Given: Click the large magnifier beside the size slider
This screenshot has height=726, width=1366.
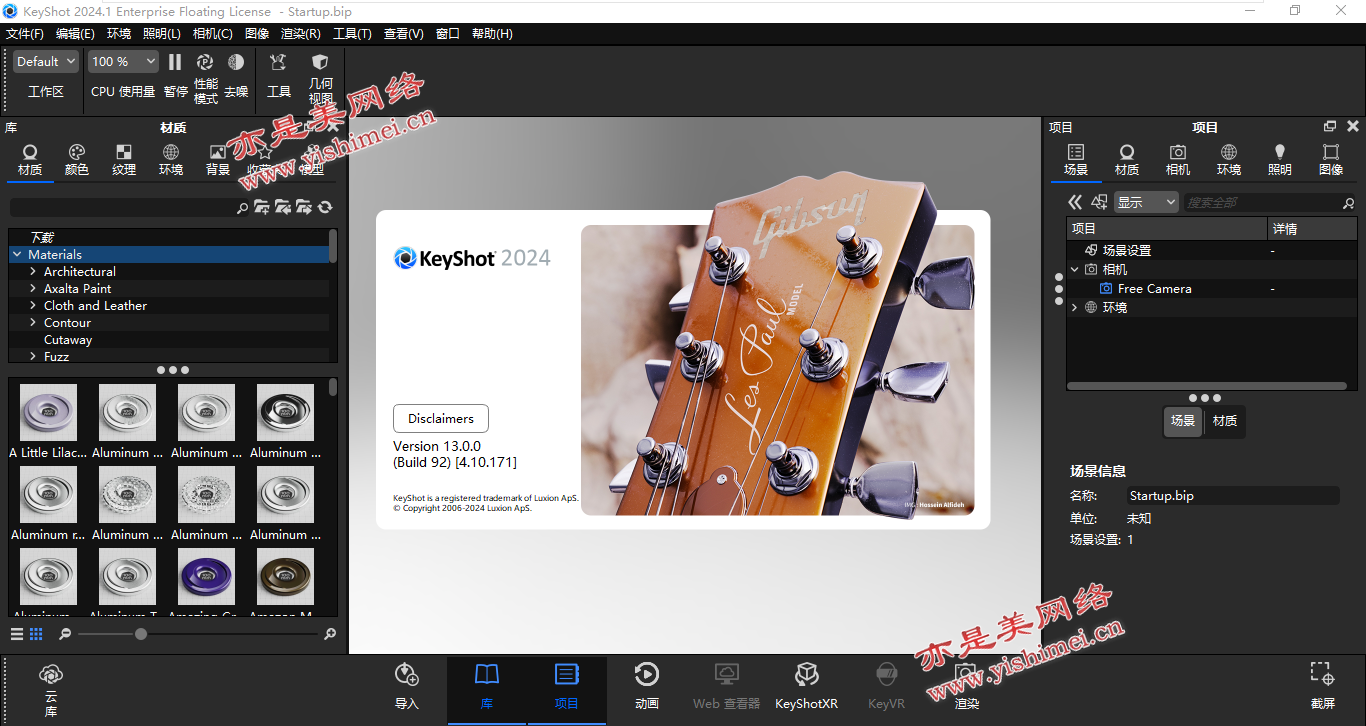Looking at the screenshot, I should point(330,634).
